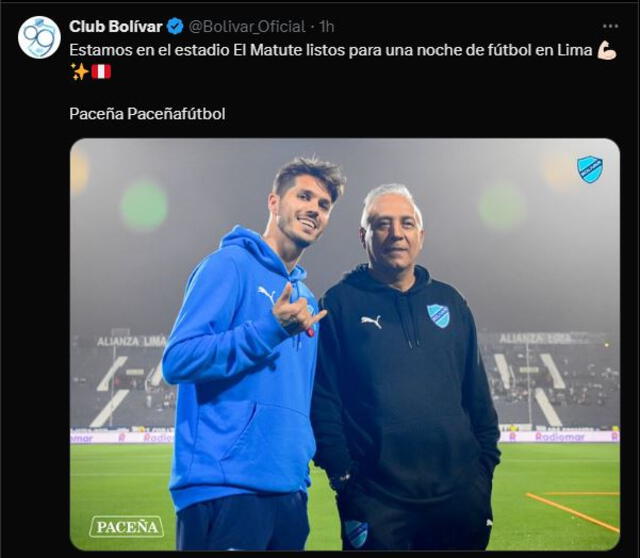640x558 pixels.
Task: Click the flexed bicep emoji
Action: [606, 50]
